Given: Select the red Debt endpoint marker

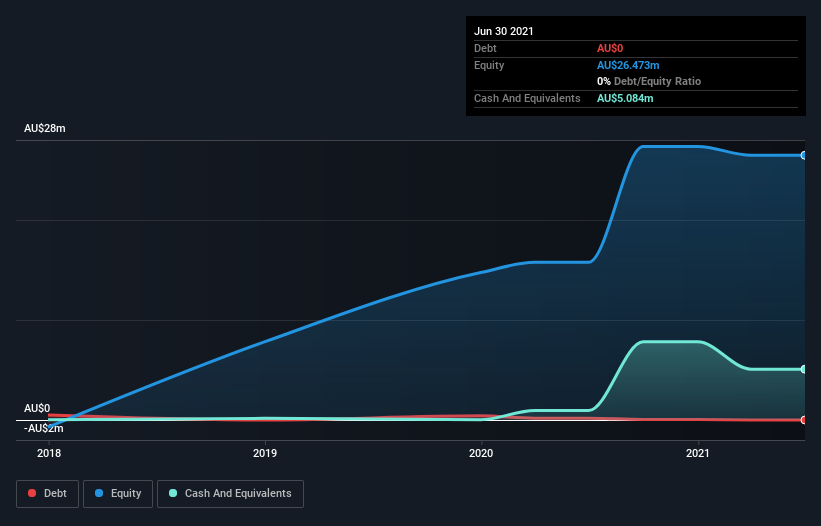Looking at the screenshot, I should 804,420.
